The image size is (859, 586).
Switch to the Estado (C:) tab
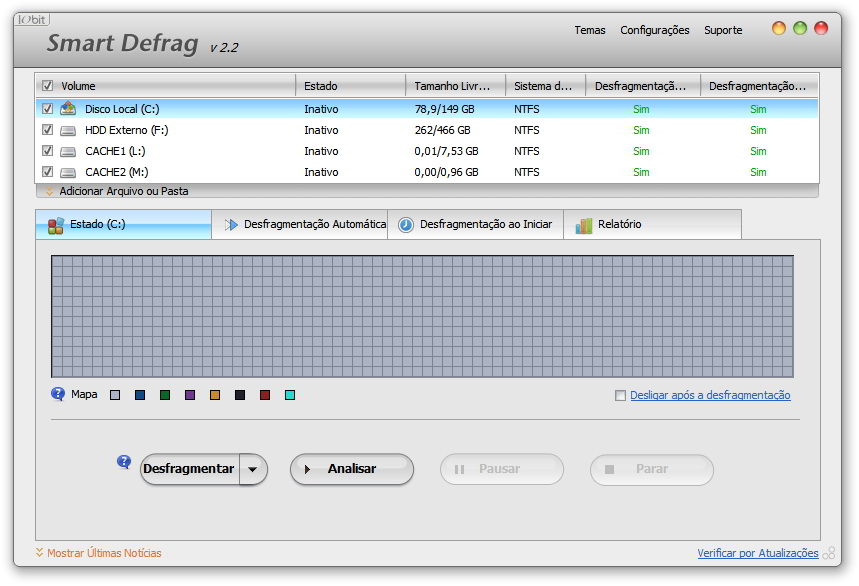123,225
